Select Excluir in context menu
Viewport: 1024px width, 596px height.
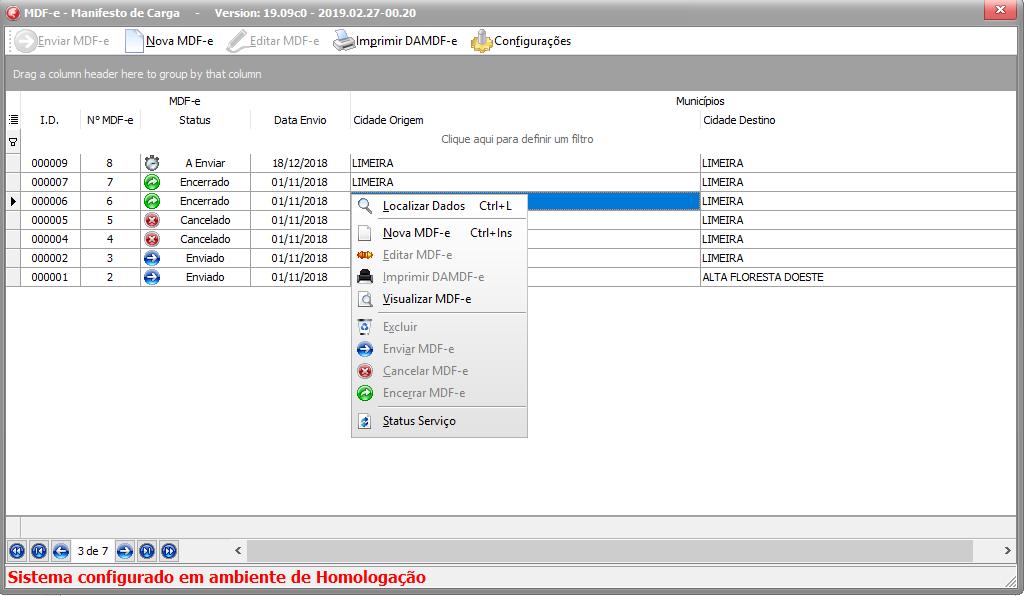[439, 327]
